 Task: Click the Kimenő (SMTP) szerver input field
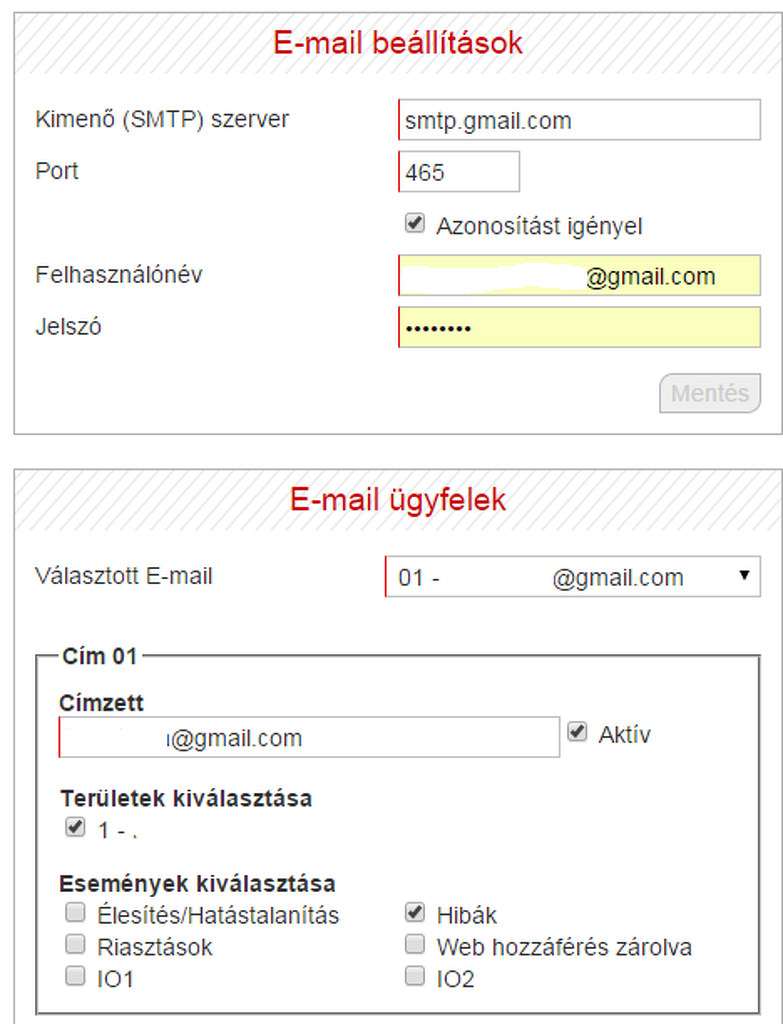tap(579, 121)
